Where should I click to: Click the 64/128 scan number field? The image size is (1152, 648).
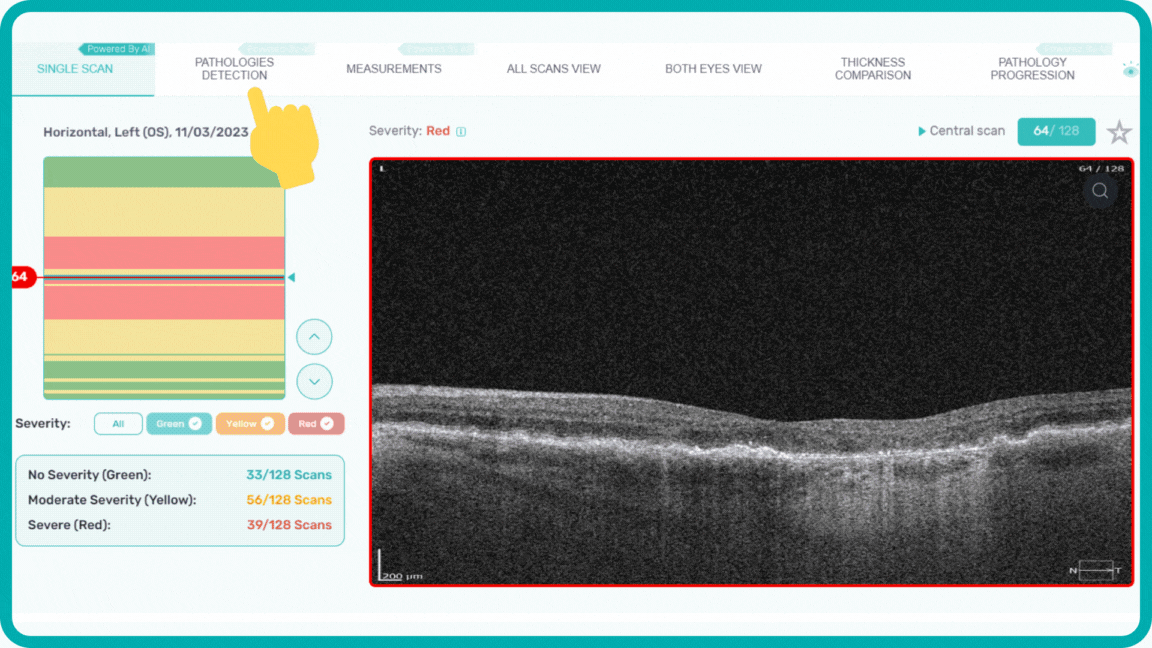click(x=1056, y=132)
